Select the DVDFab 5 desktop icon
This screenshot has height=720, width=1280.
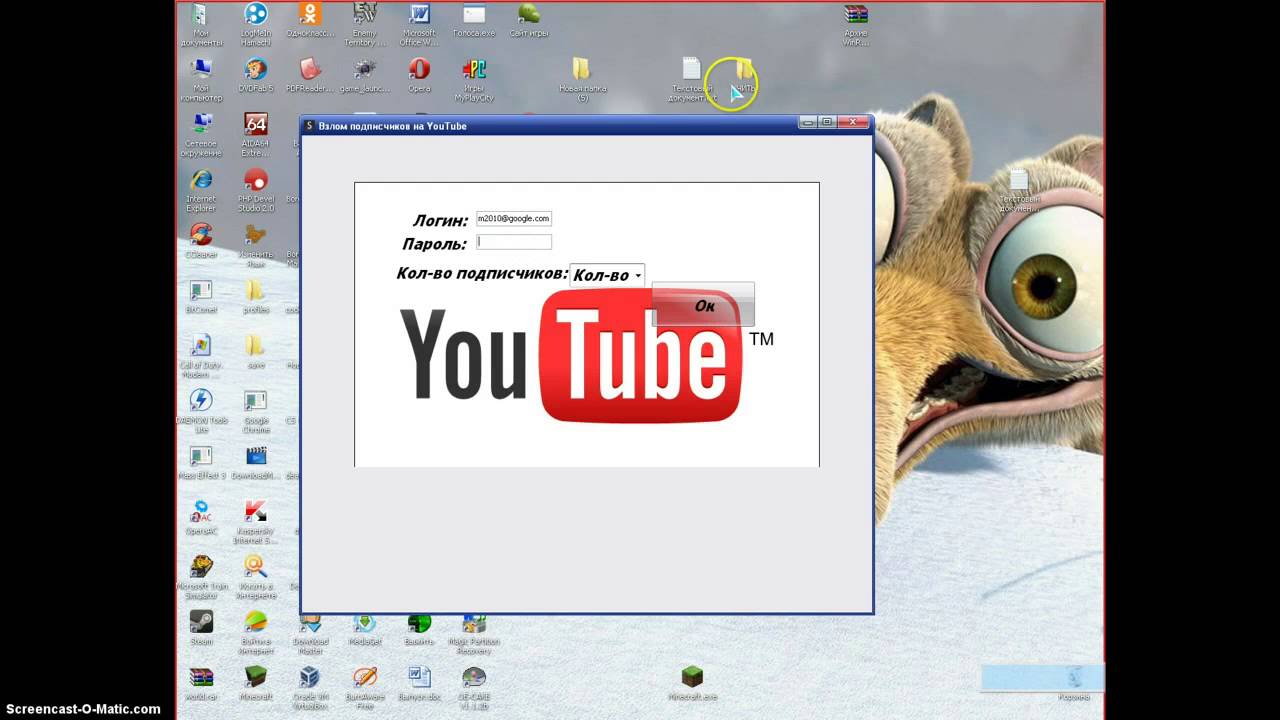[x=256, y=76]
